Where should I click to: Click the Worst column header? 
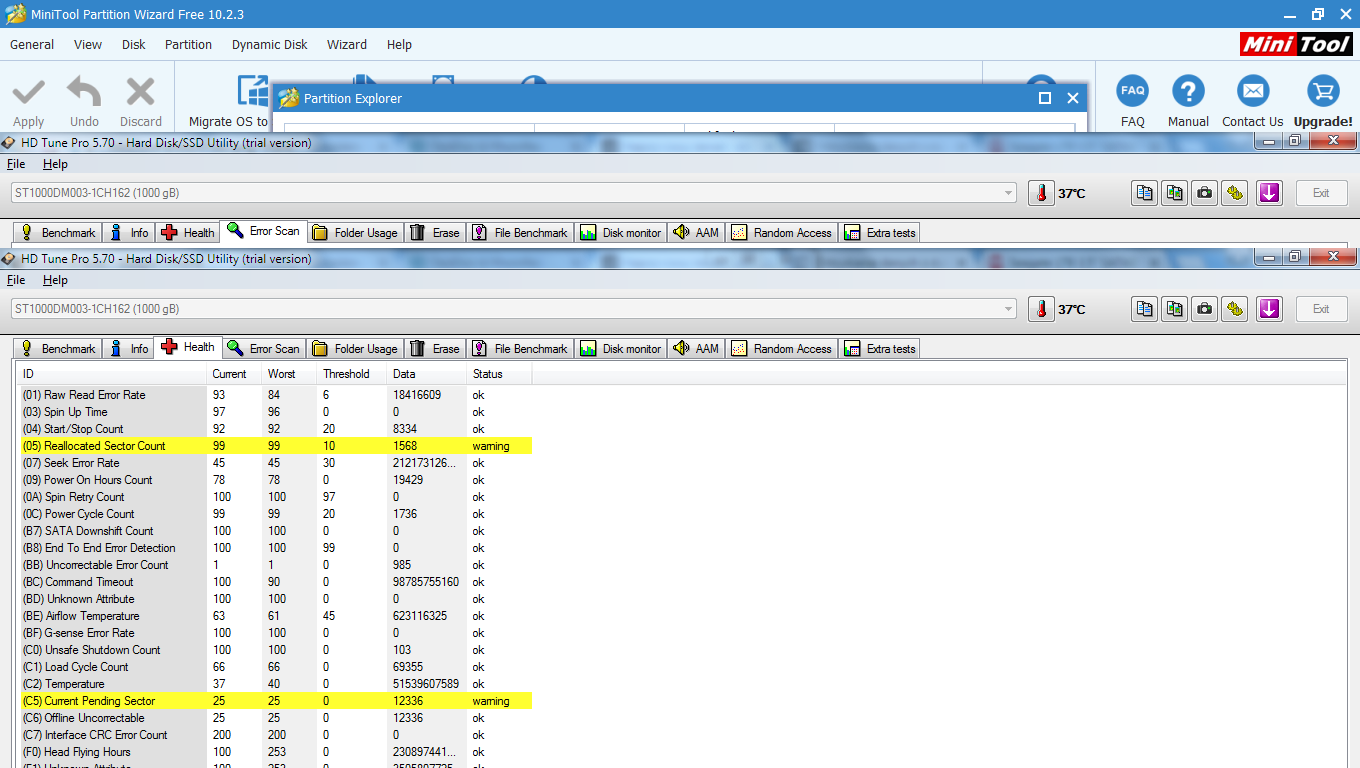click(x=289, y=374)
